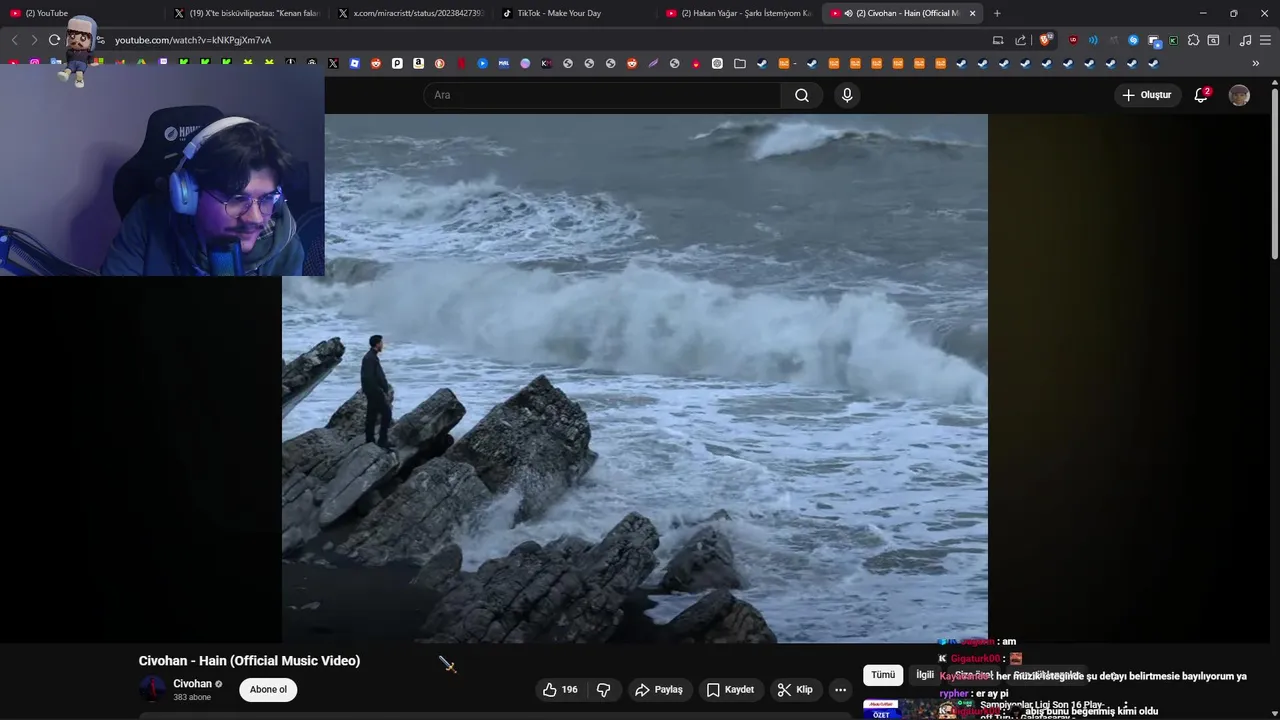The height and width of the screenshot is (720, 1280).
Task: Click the 'Ara' YouTube search field
Action: coord(602,95)
